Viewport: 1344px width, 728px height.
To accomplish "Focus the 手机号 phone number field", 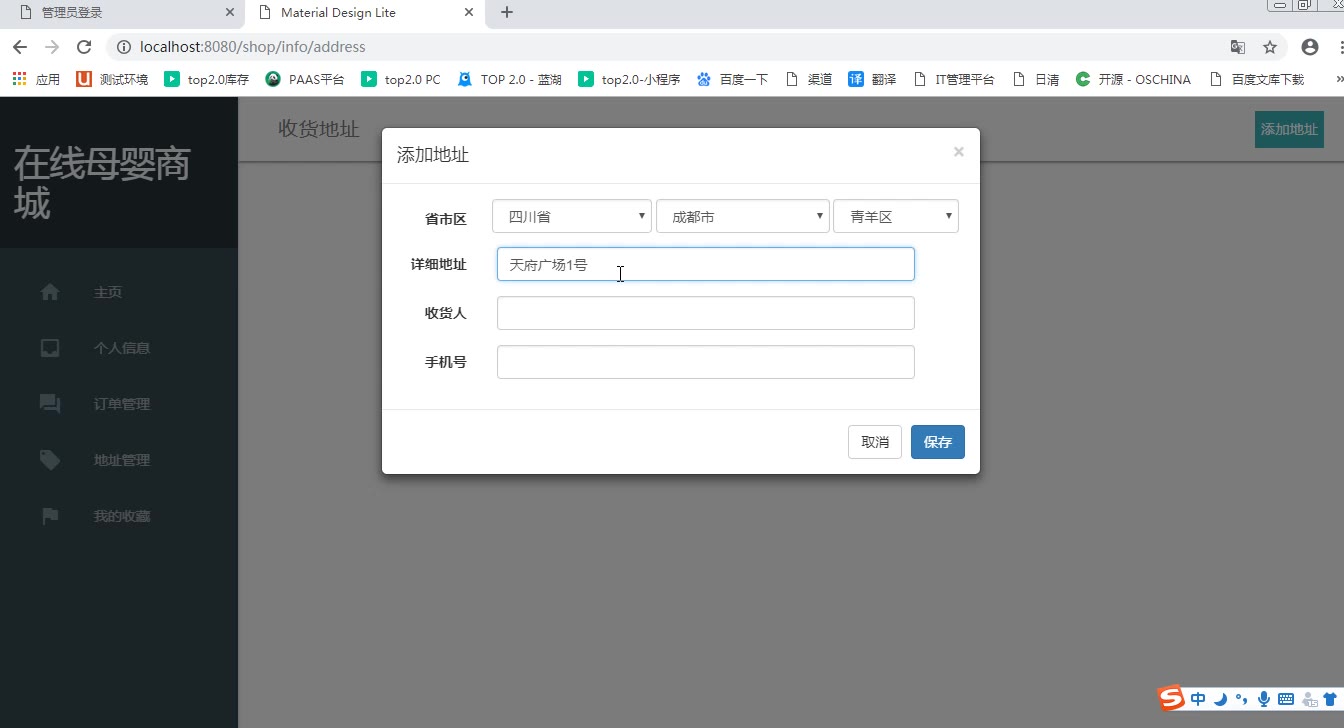I will 705,362.
